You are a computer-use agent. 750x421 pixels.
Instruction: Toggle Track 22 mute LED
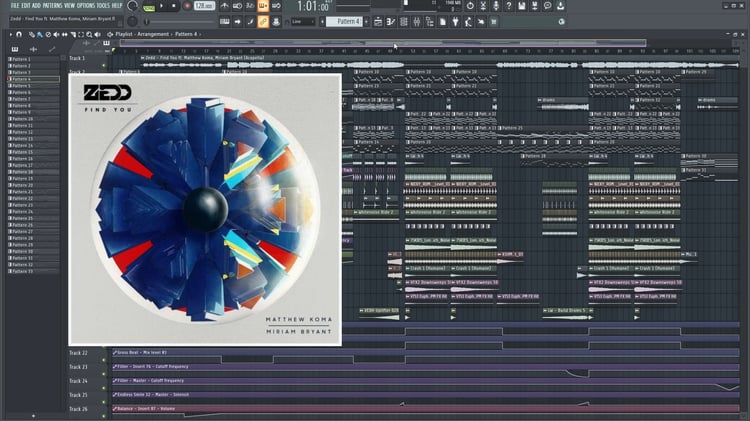tap(104, 360)
